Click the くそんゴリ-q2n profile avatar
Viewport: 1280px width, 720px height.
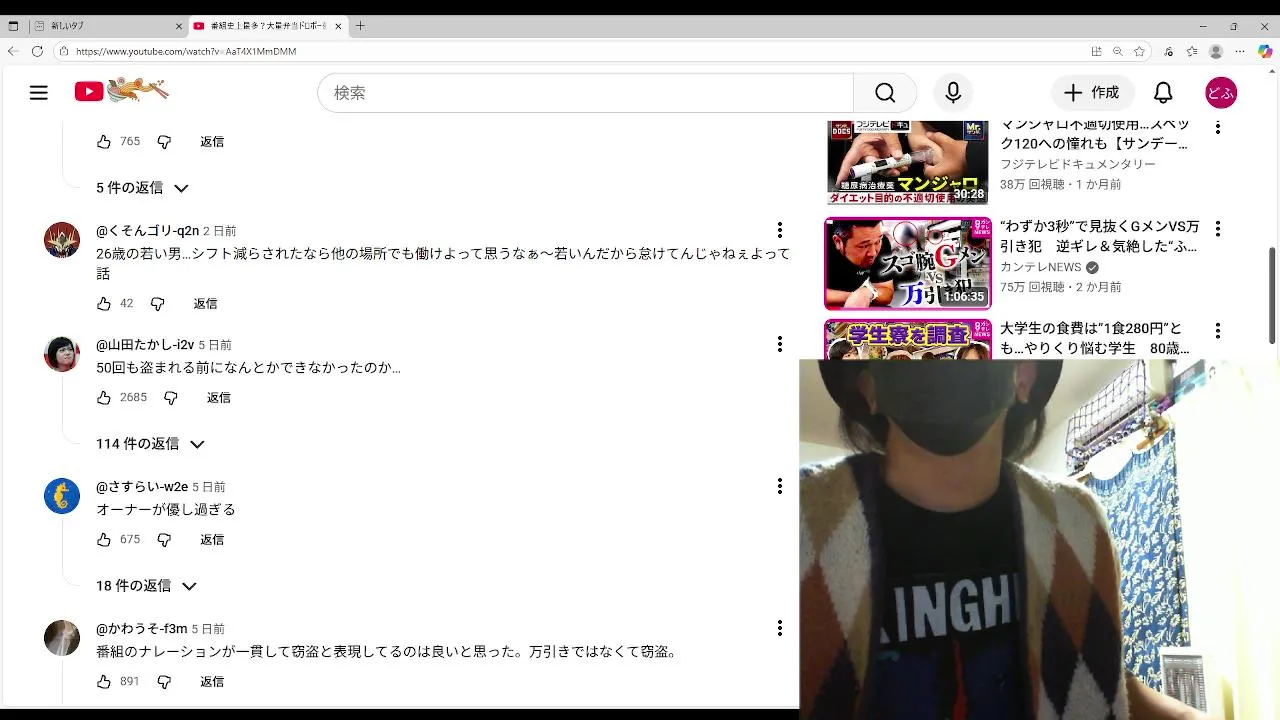coord(62,240)
